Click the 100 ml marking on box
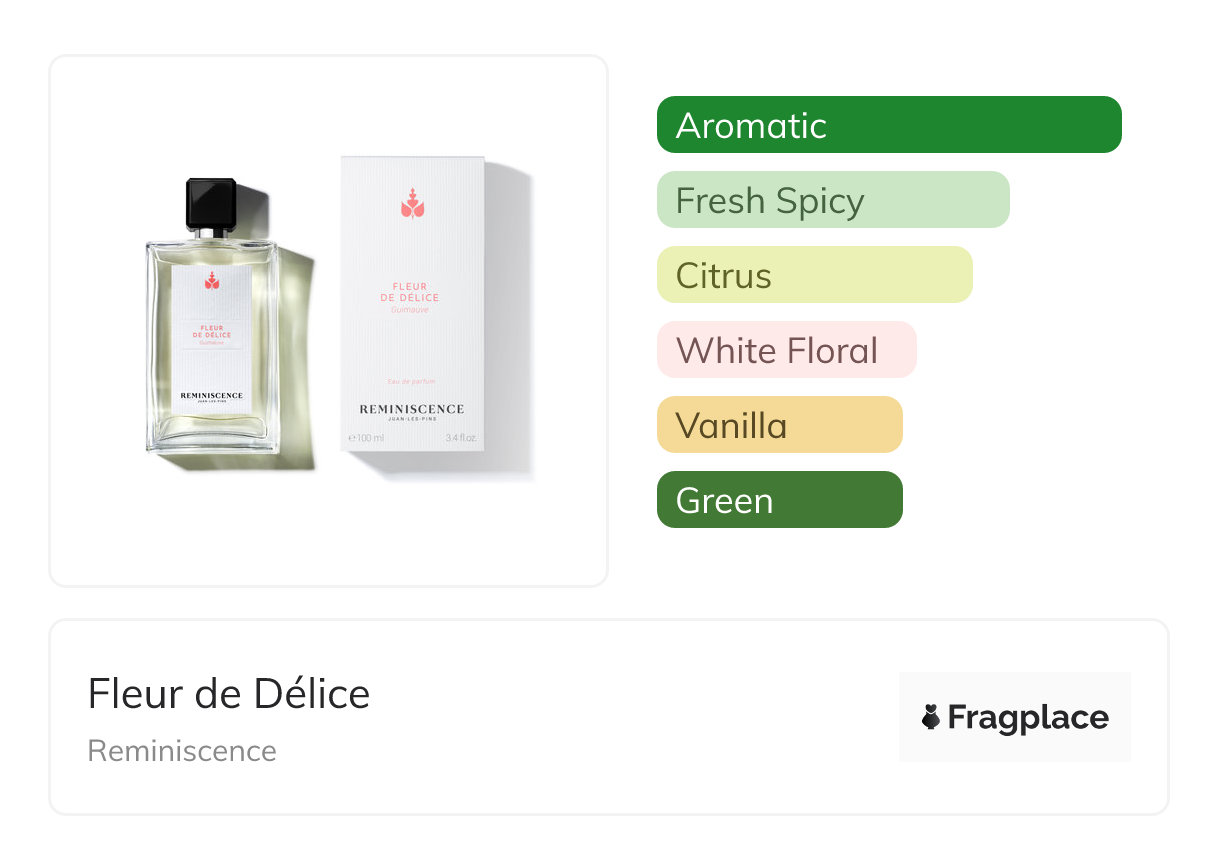 point(366,438)
